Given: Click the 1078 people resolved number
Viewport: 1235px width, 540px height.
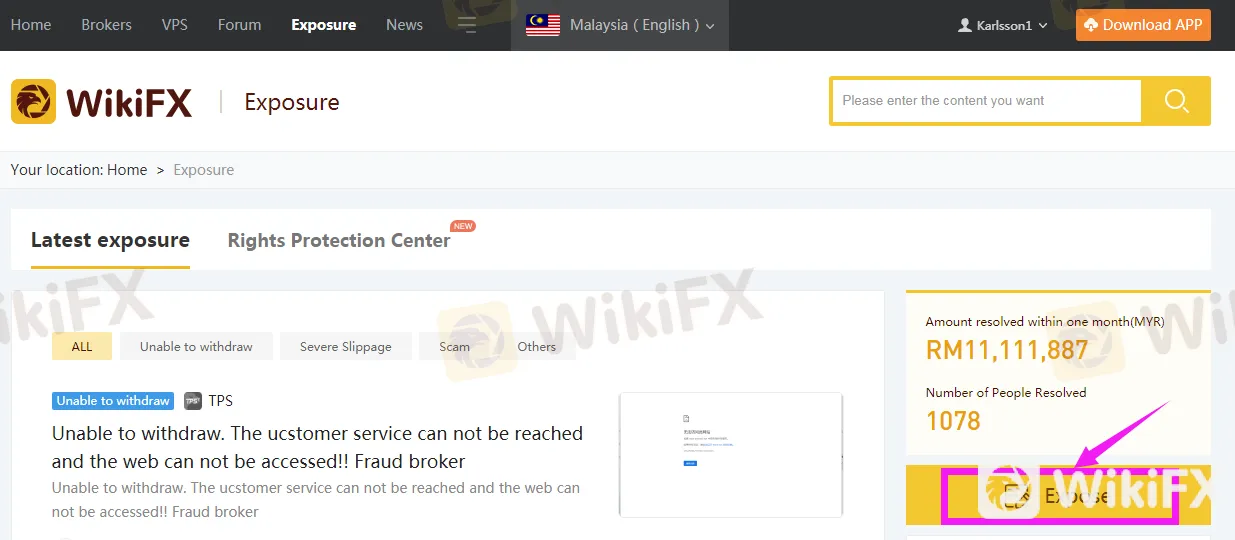Looking at the screenshot, I should pos(954,420).
